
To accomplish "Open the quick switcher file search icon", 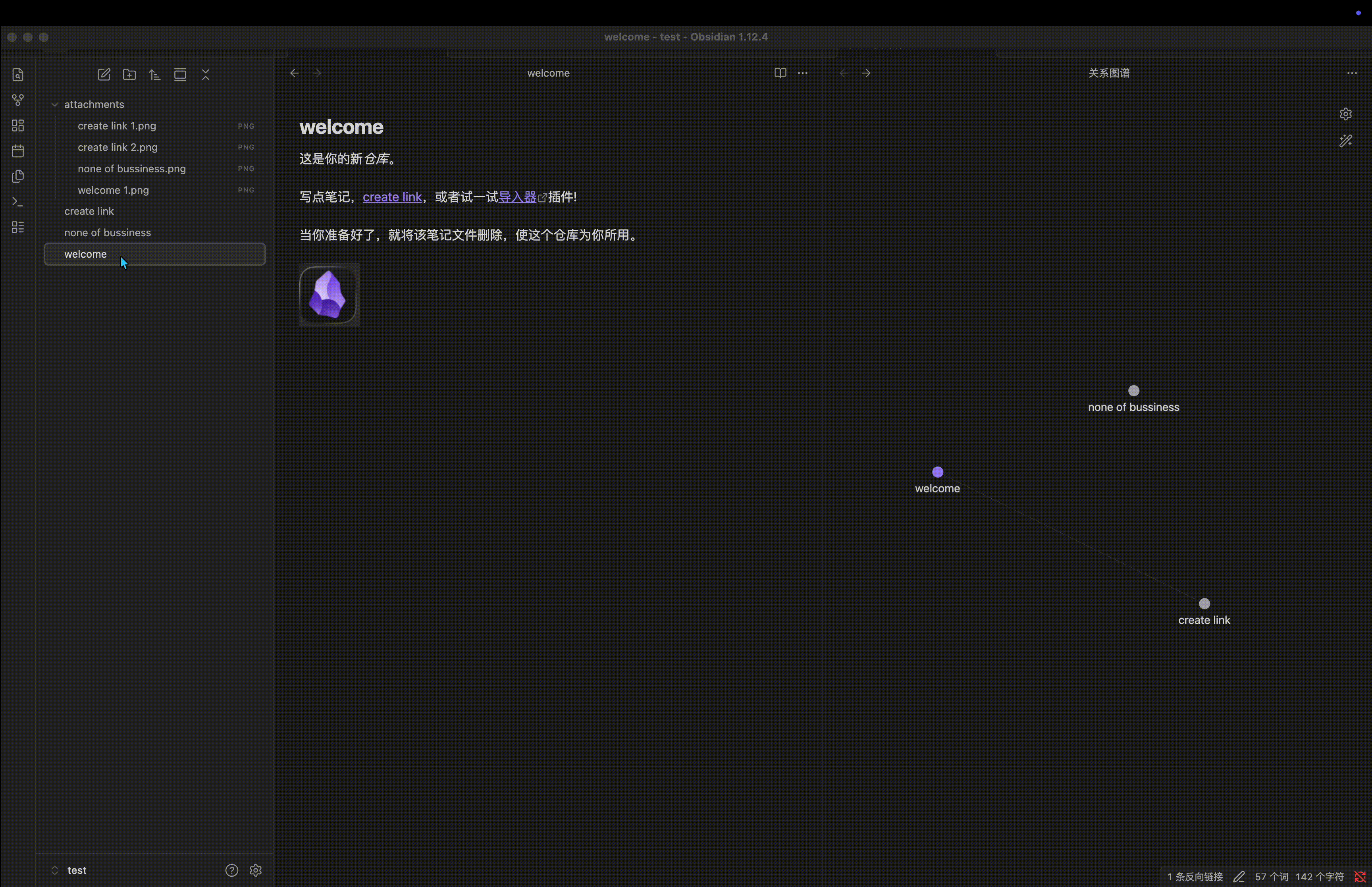I will pyautogui.click(x=18, y=75).
